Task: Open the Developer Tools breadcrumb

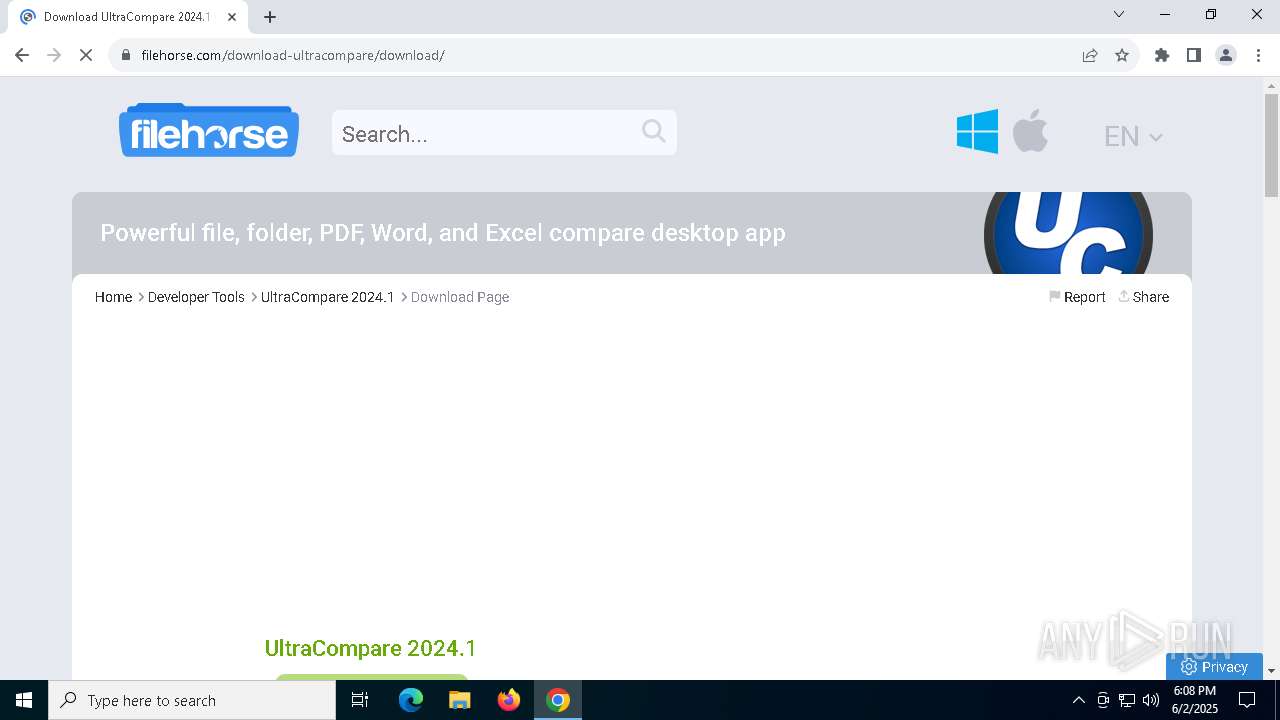Action: [196, 297]
